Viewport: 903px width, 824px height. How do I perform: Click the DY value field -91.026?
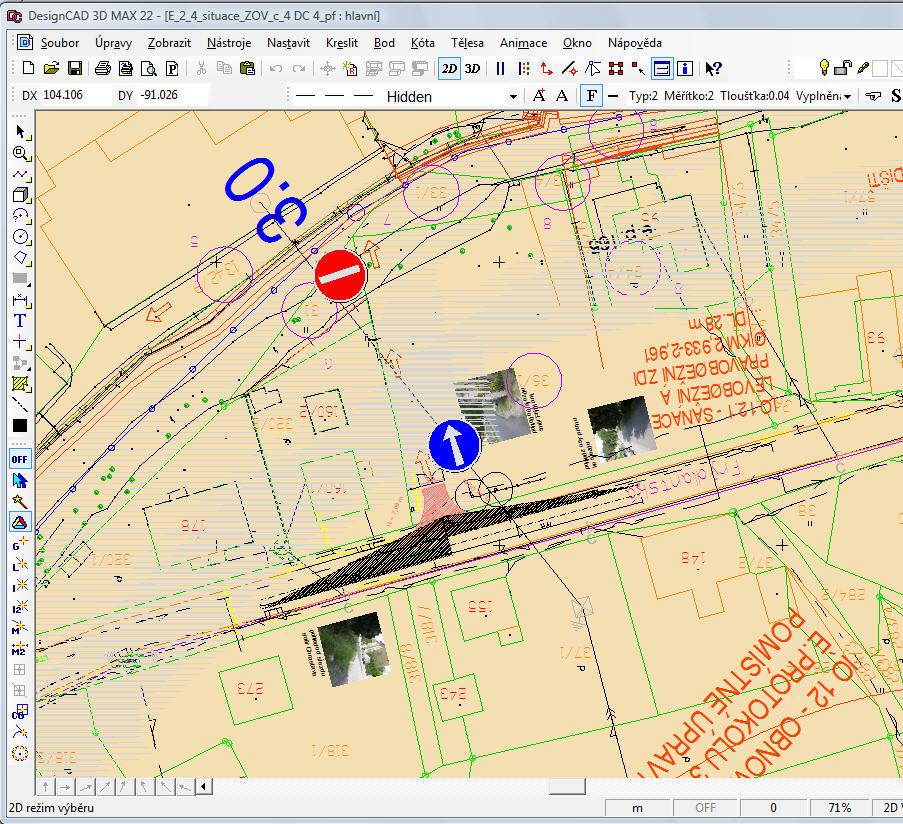pos(172,95)
